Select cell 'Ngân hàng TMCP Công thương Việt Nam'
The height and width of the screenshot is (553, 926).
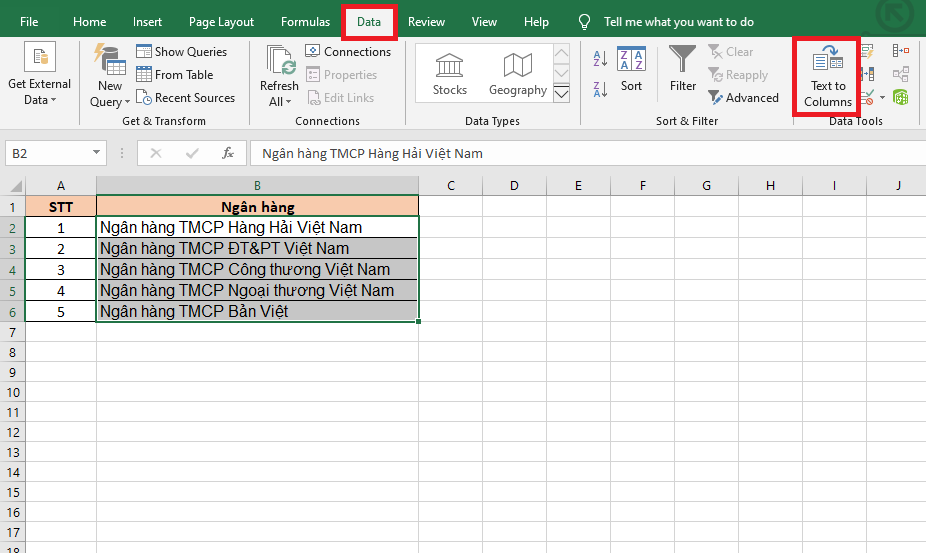click(x=257, y=269)
